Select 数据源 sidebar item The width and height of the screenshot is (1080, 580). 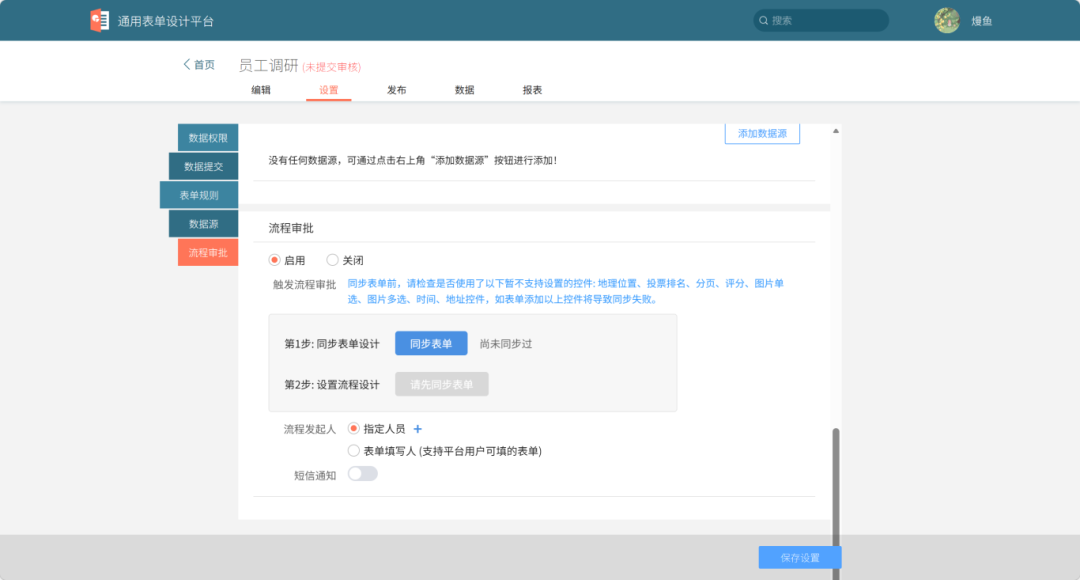(207, 223)
